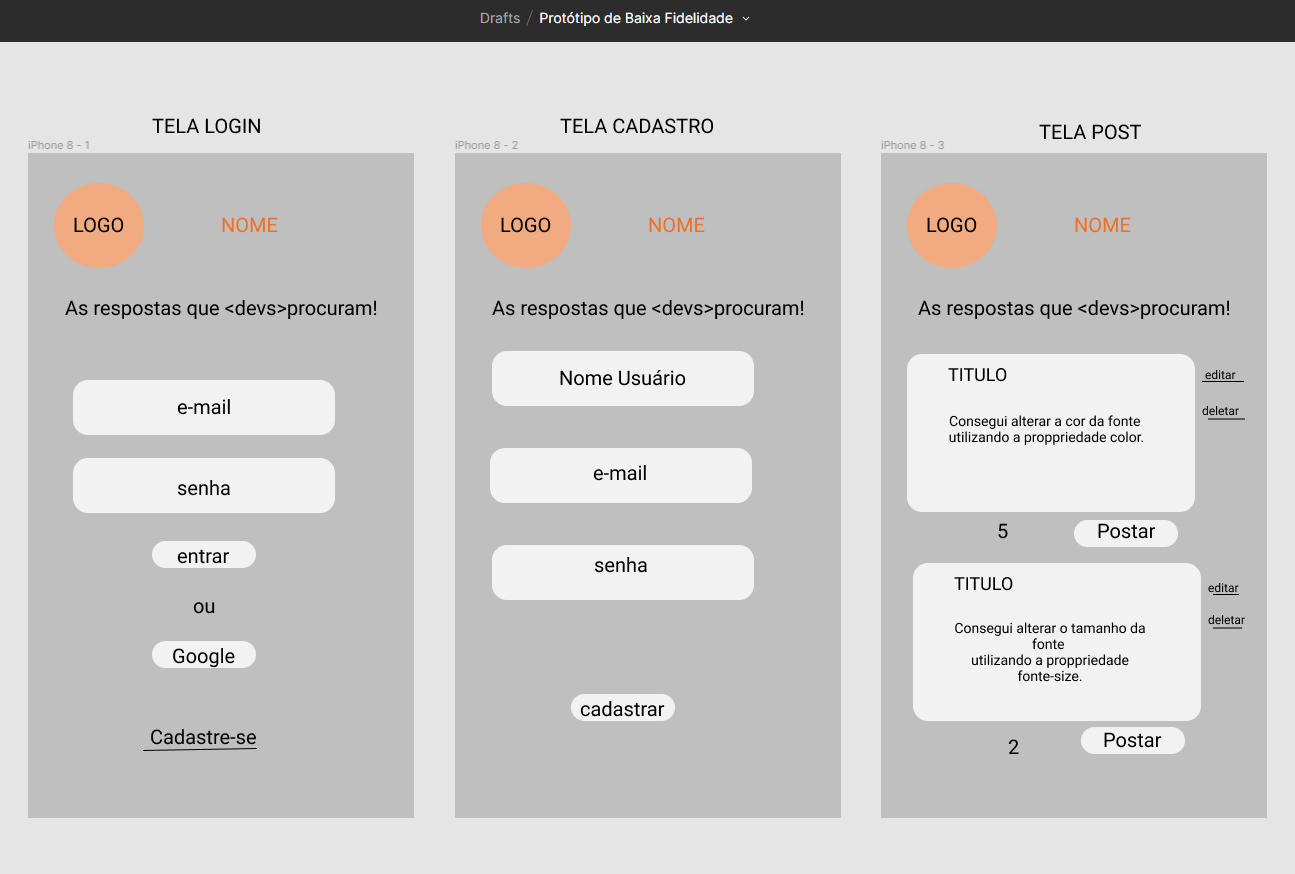Click the number 5 under first post
The image size is (1295, 874).
[1003, 532]
